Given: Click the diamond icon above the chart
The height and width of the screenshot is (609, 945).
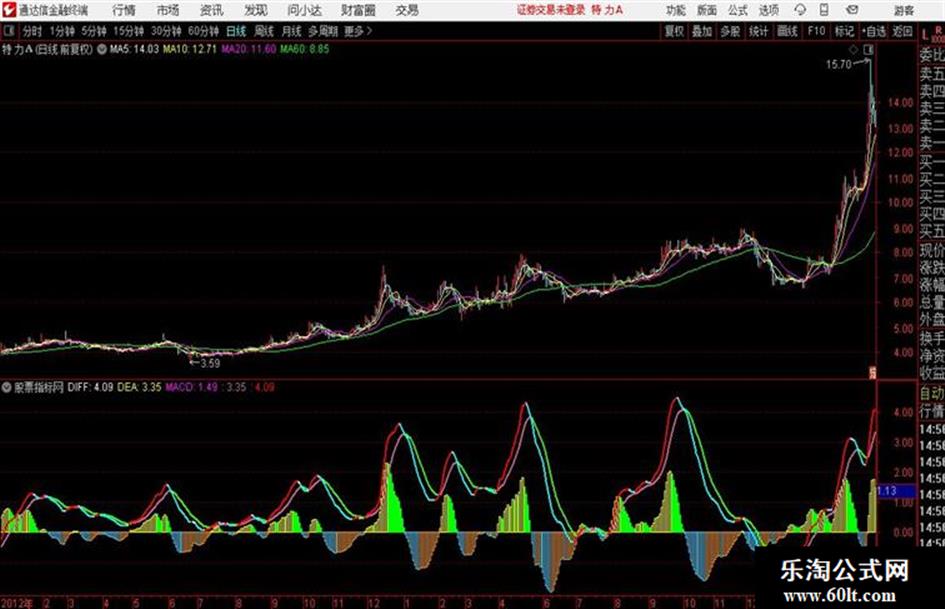Looking at the screenshot, I should point(853,49).
